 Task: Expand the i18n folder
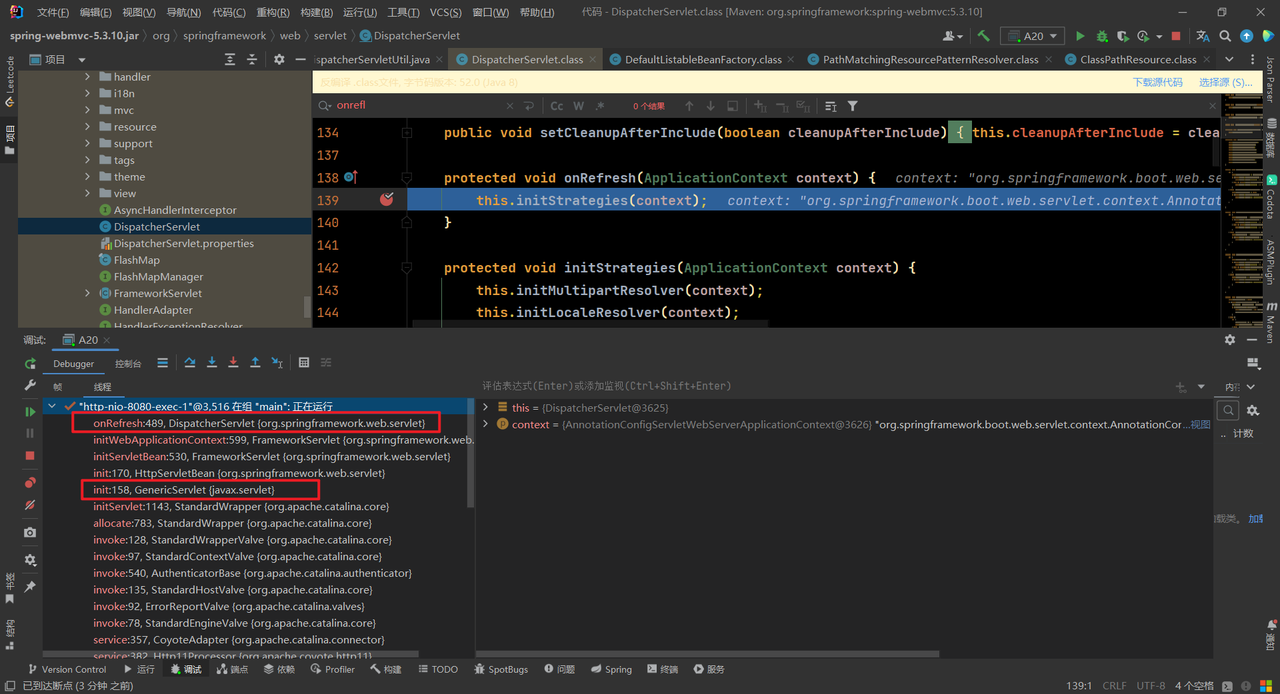pyautogui.click(x=87, y=93)
